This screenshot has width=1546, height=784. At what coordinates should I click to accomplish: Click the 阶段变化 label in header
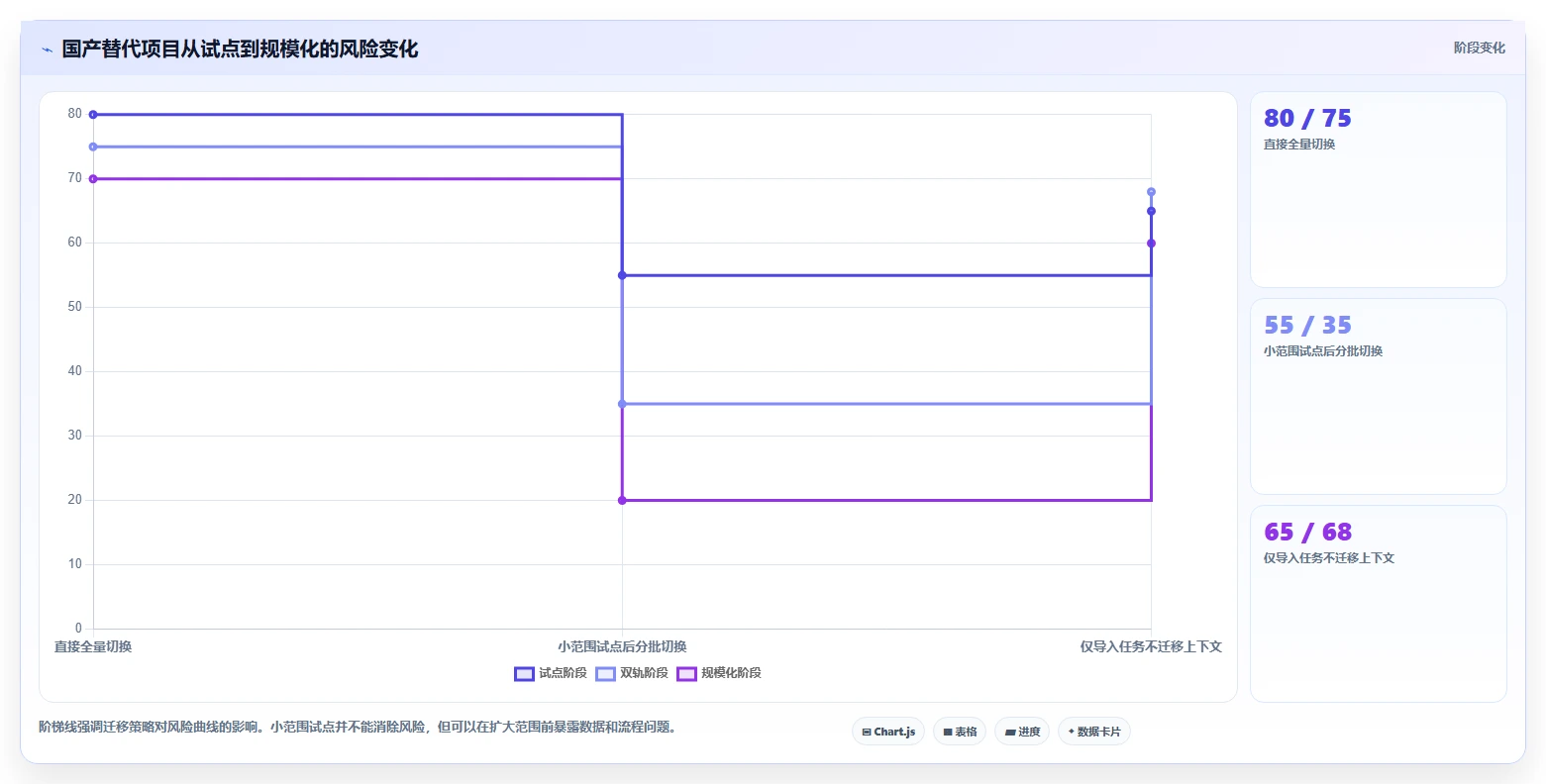pyautogui.click(x=1479, y=48)
